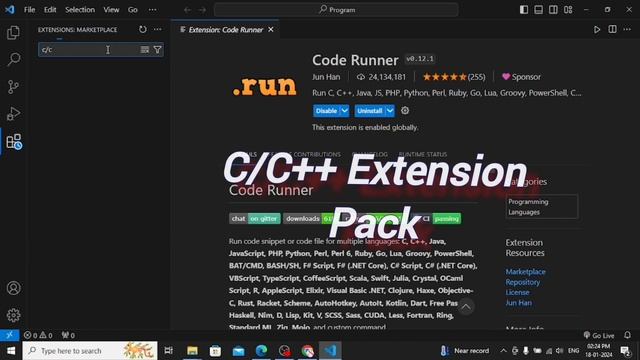Open the remote window status button
The width and height of the screenshot is (640, 360).
point(9,335)
